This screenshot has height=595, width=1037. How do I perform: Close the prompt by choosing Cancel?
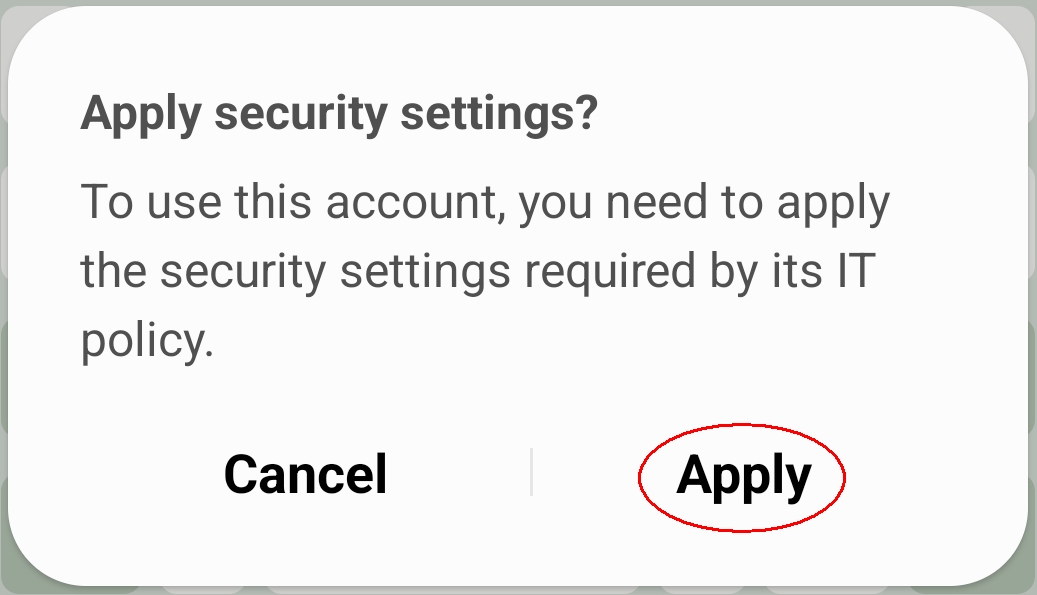coord(305,474)
